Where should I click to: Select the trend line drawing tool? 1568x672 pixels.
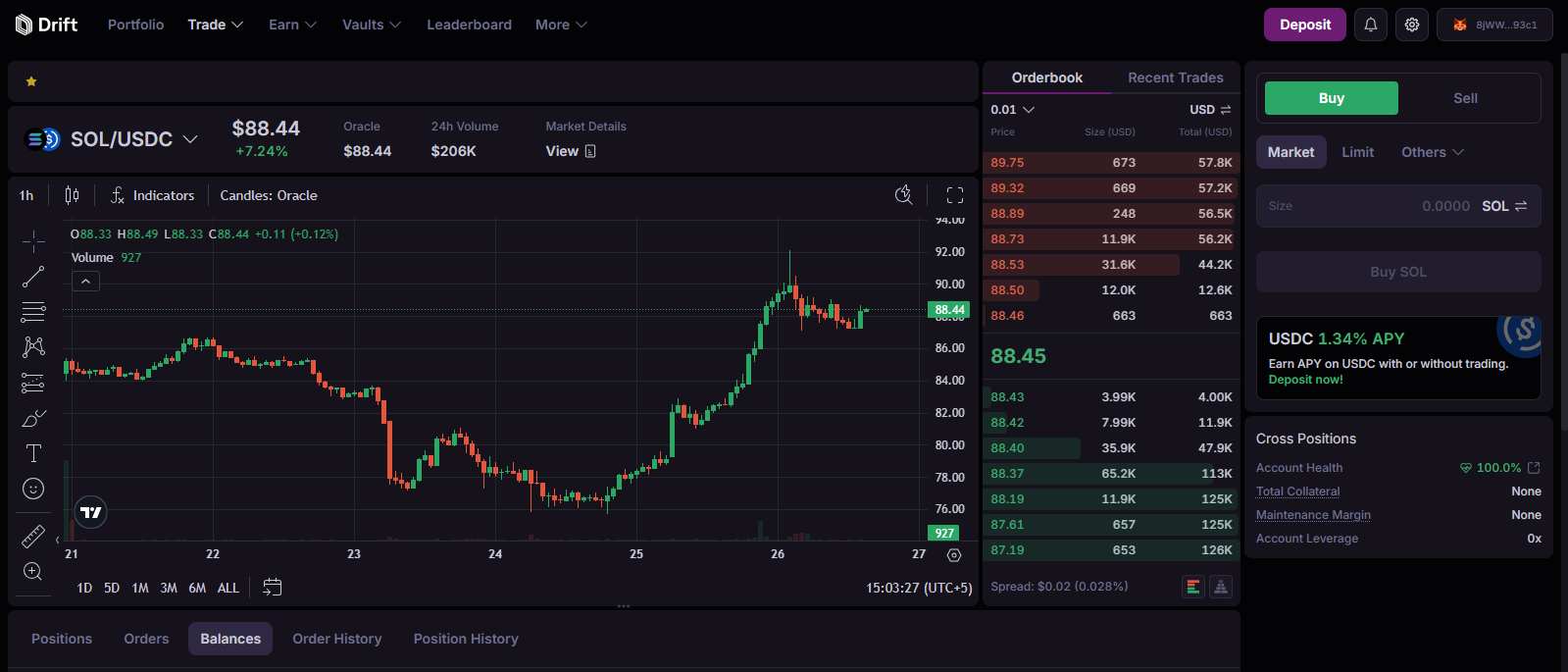[33, 277]
